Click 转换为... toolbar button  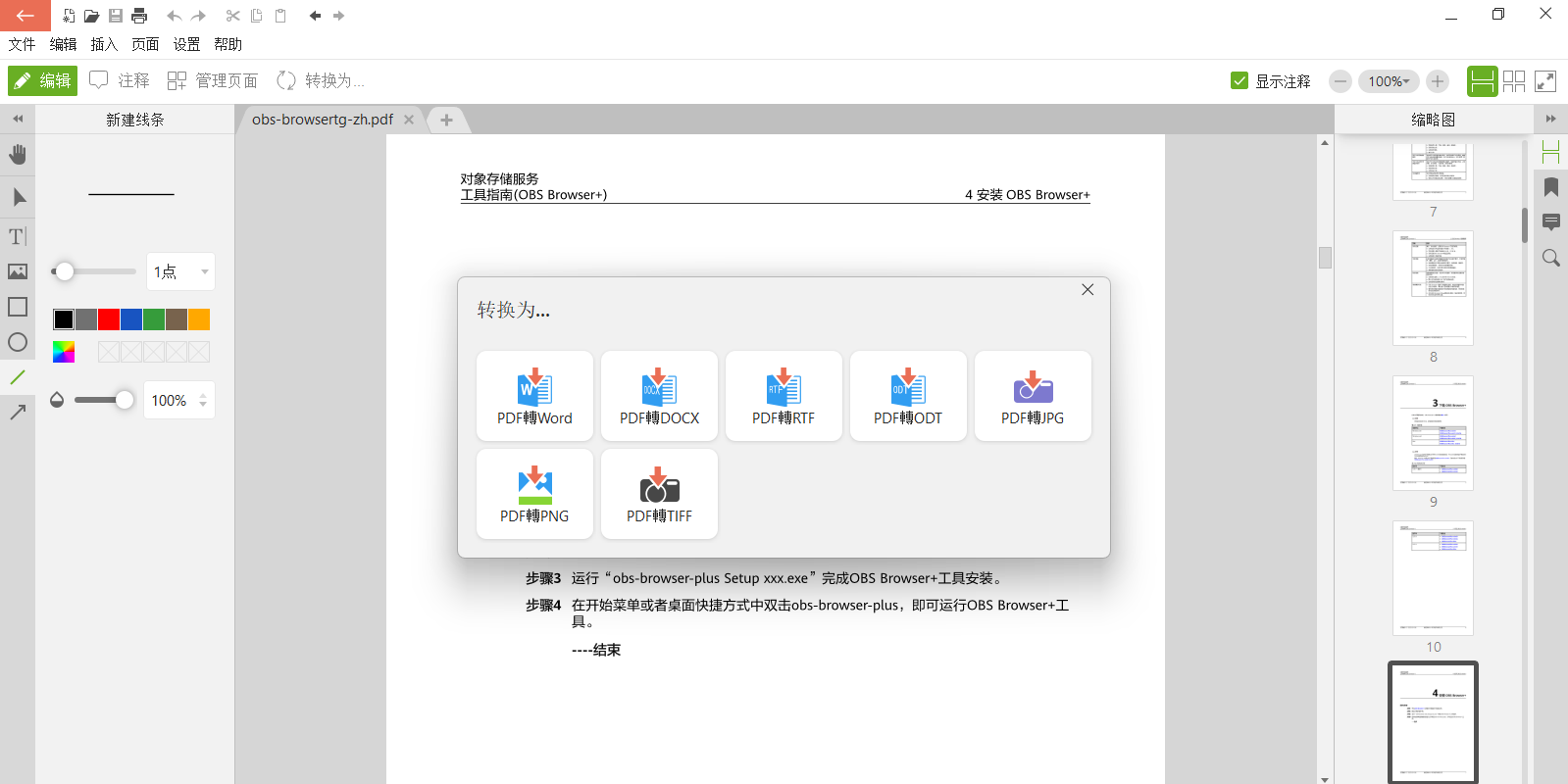[320, 80]
